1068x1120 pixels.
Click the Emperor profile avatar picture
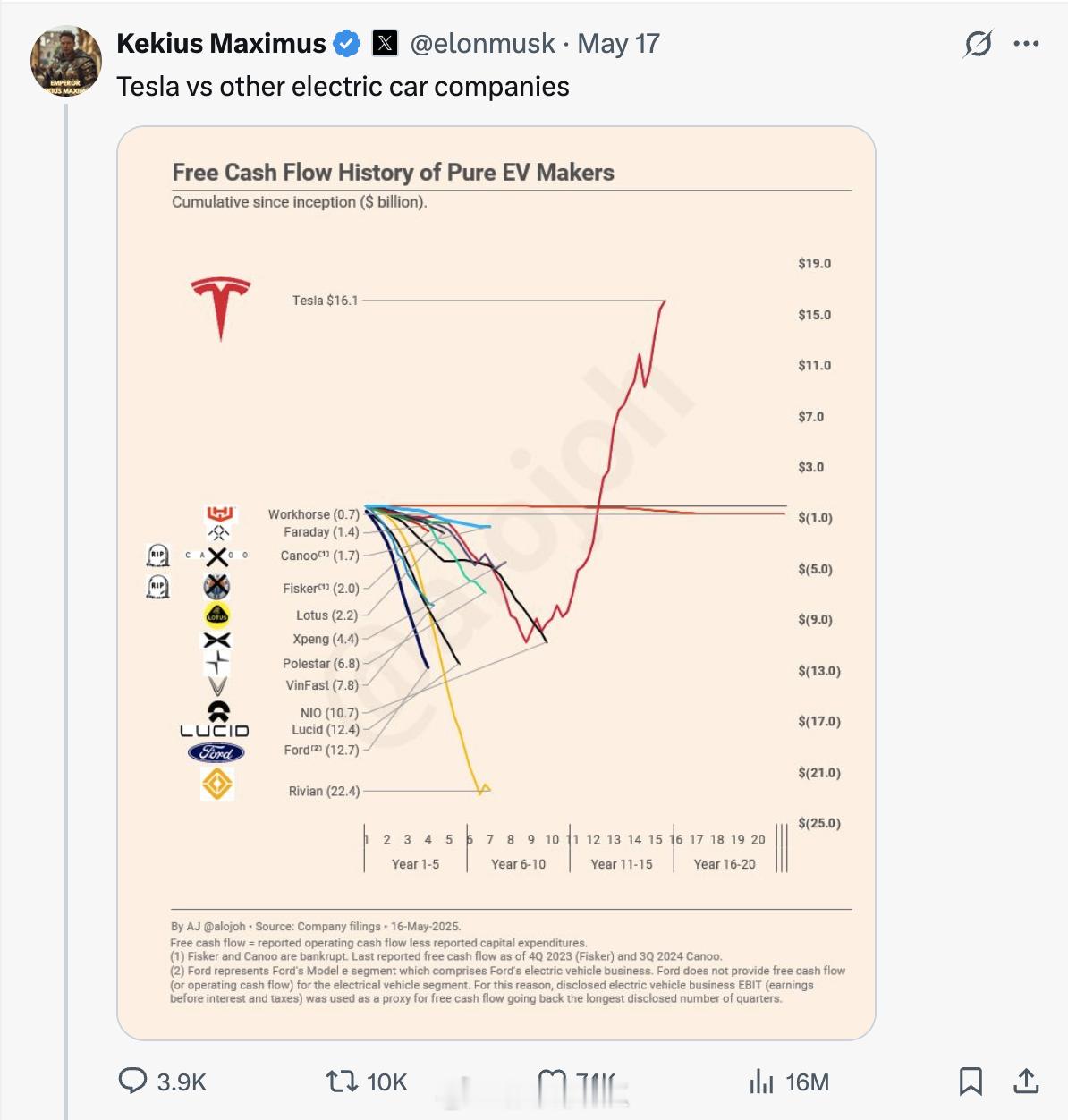click(x=66, y=61)
